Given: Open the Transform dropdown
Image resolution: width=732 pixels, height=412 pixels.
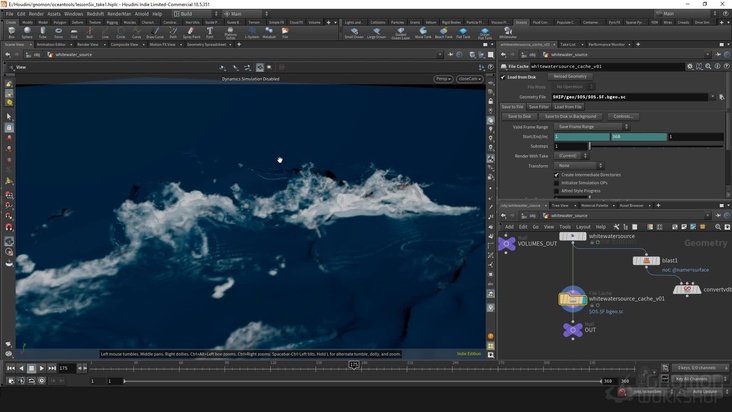Looking at the screenshot, I should [579, 166].
